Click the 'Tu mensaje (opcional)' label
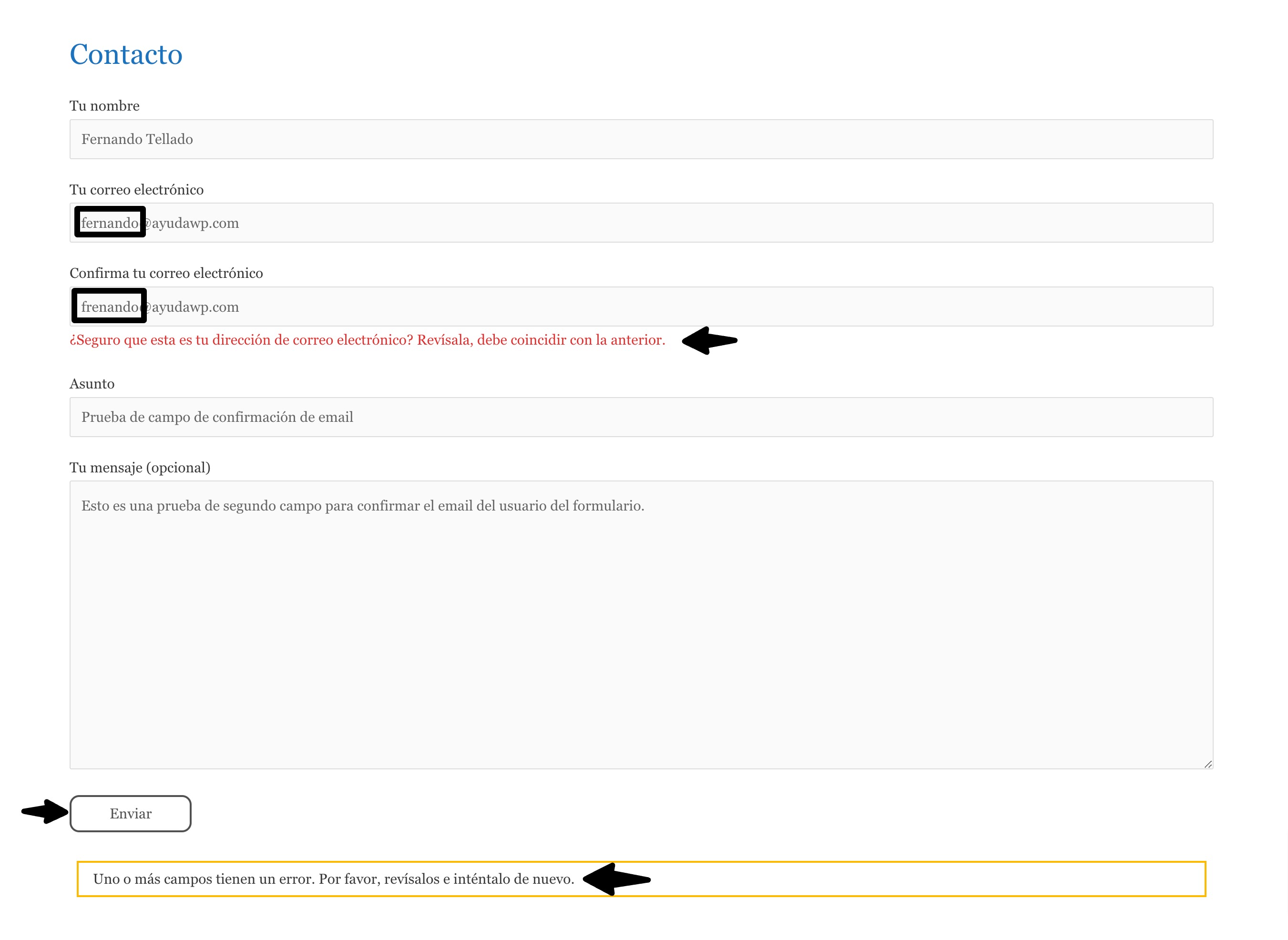 [140, 468]
